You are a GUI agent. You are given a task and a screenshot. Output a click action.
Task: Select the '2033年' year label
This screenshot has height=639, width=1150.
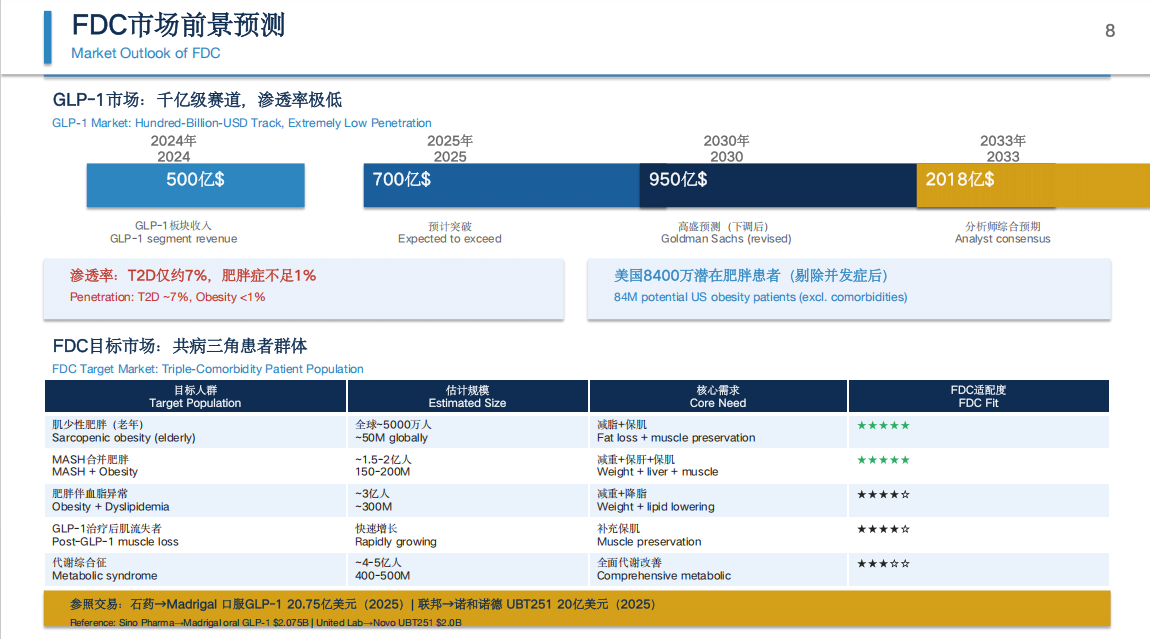click(1003, 141)
